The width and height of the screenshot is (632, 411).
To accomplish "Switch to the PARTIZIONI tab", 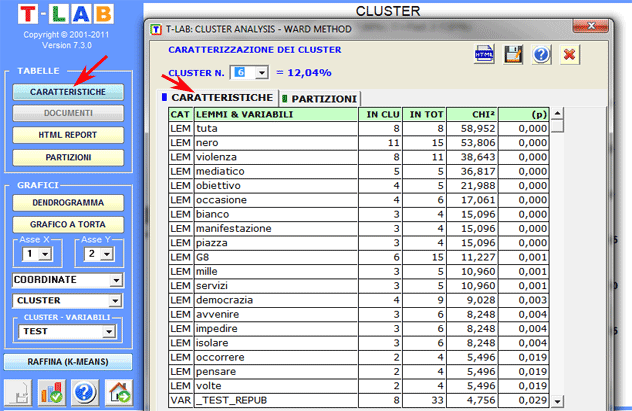I will coord(320,99).
